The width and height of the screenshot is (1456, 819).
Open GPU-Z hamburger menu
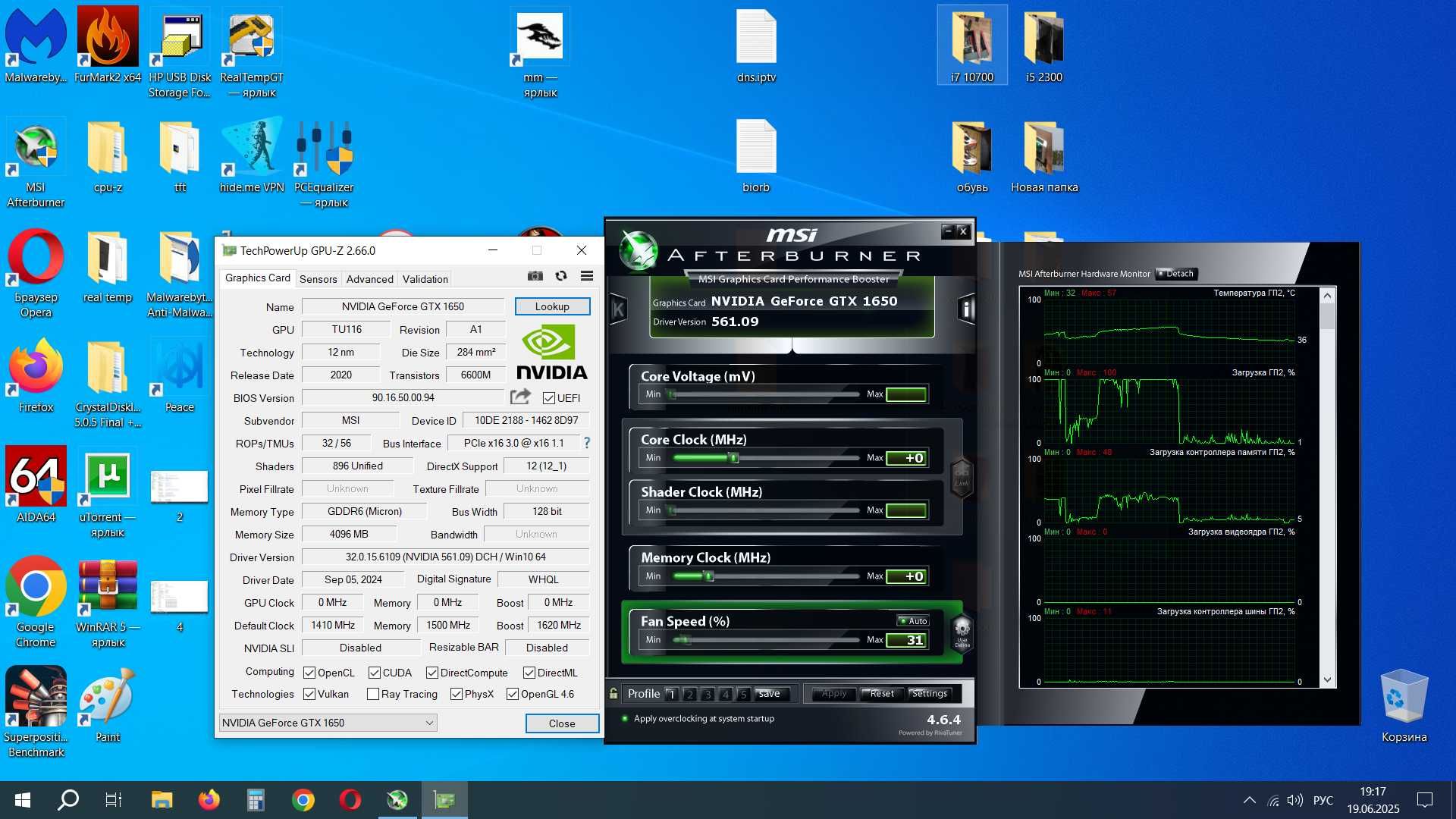pyautogui.click(x=587, y=276)
